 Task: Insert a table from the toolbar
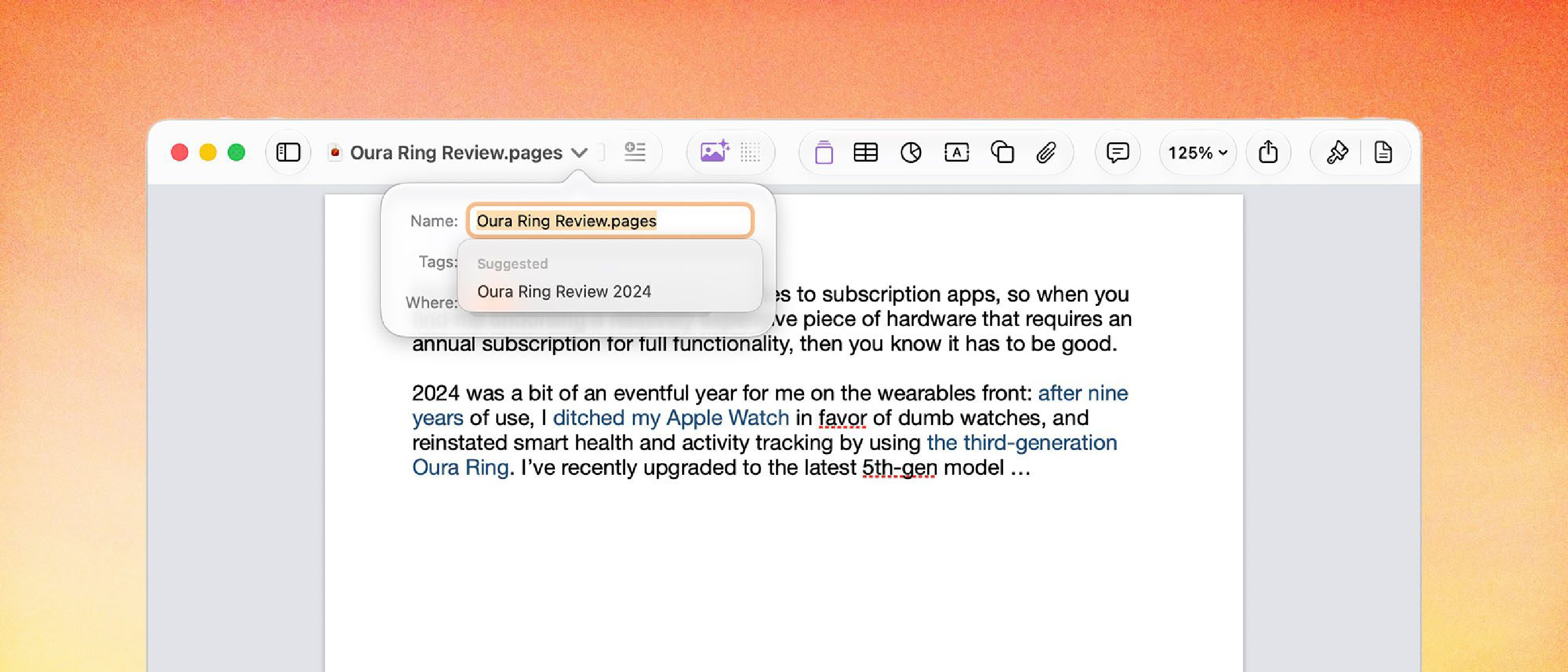pyautogui.click(x=866, y=152)
